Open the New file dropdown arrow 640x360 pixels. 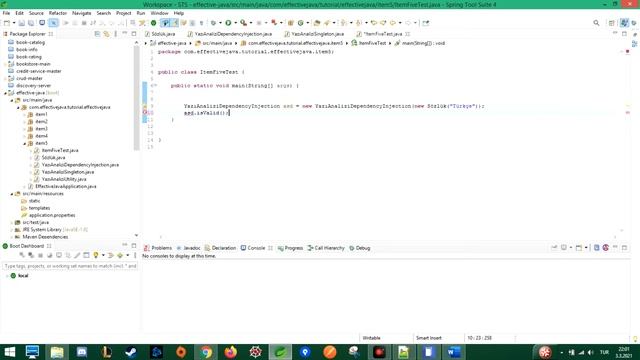click(x=13, y=23)
